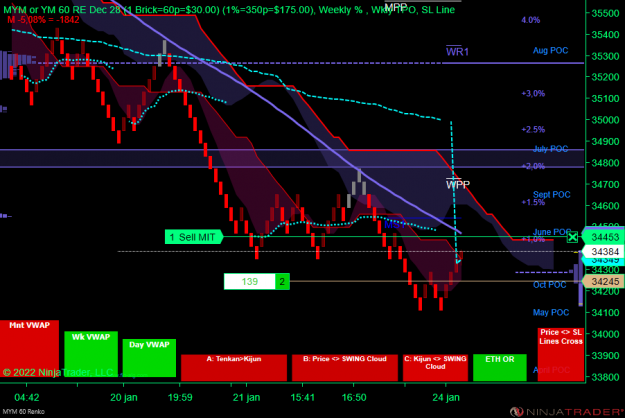Viewport: 625px width, 418px height.
Task: Click the Aug POC label
Action: pos(550,51)
